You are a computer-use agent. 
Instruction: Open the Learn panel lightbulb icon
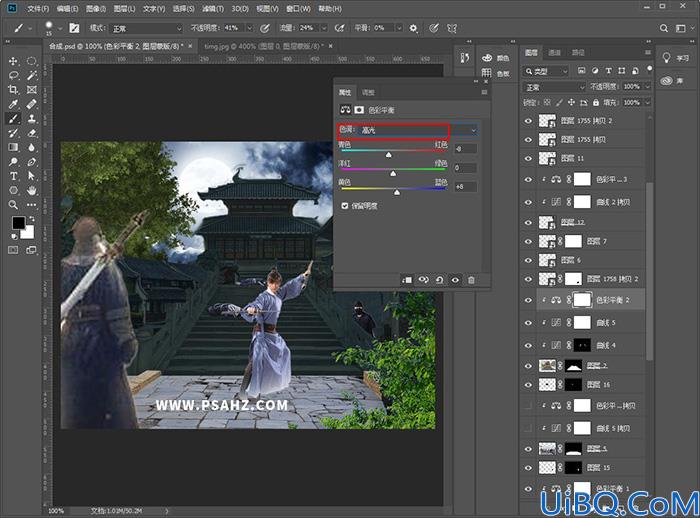click(667, 58)
